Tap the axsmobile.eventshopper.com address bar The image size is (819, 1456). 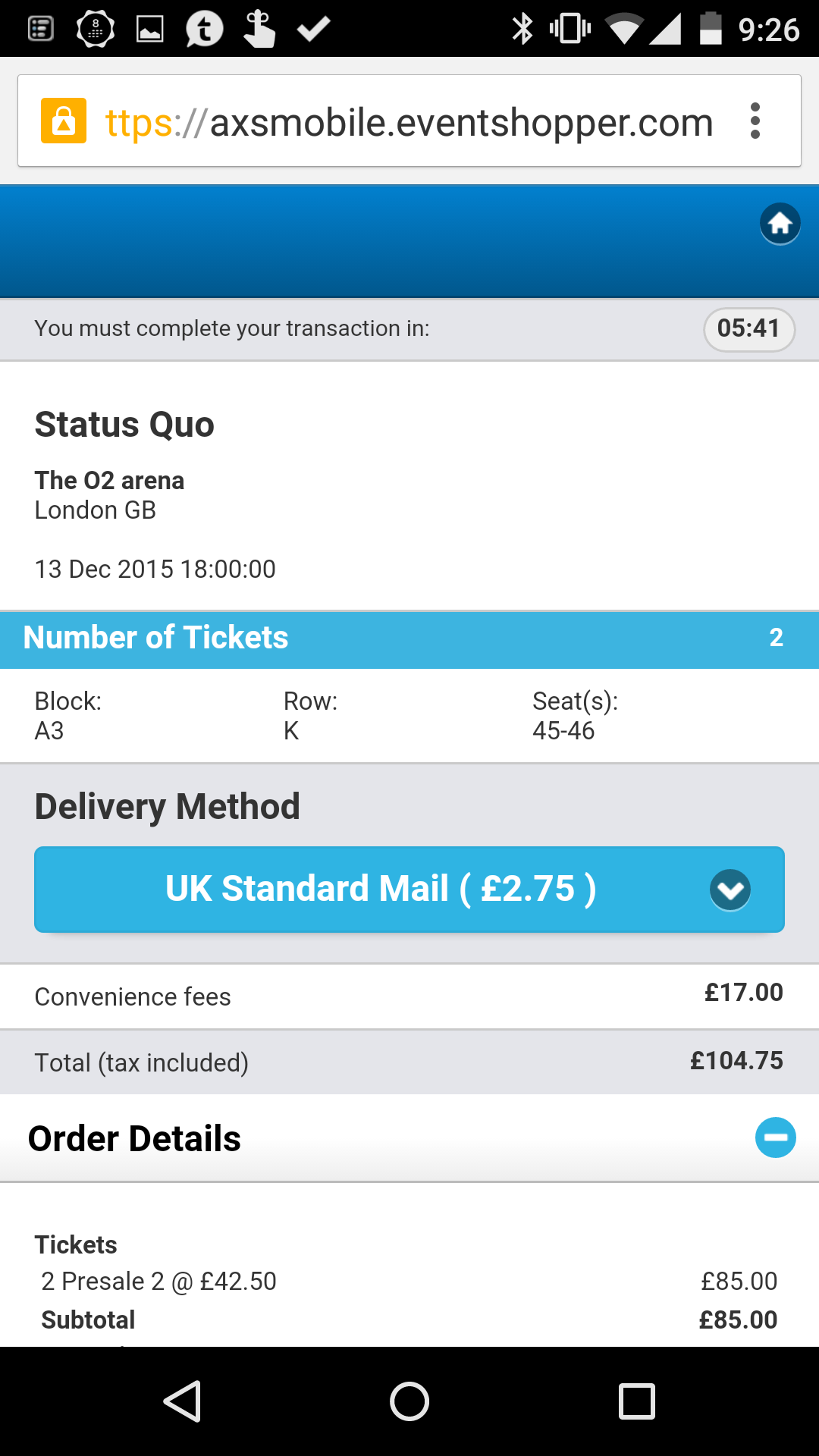(x=409, y=121)
